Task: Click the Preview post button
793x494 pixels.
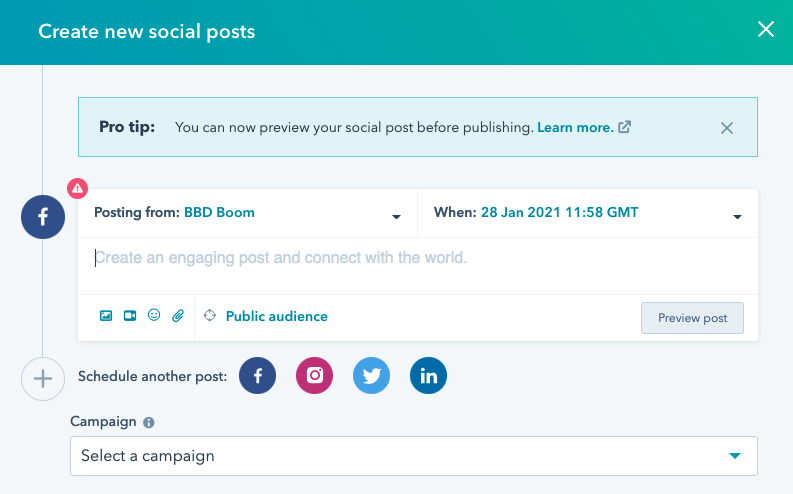Action: tap(692, 318)
